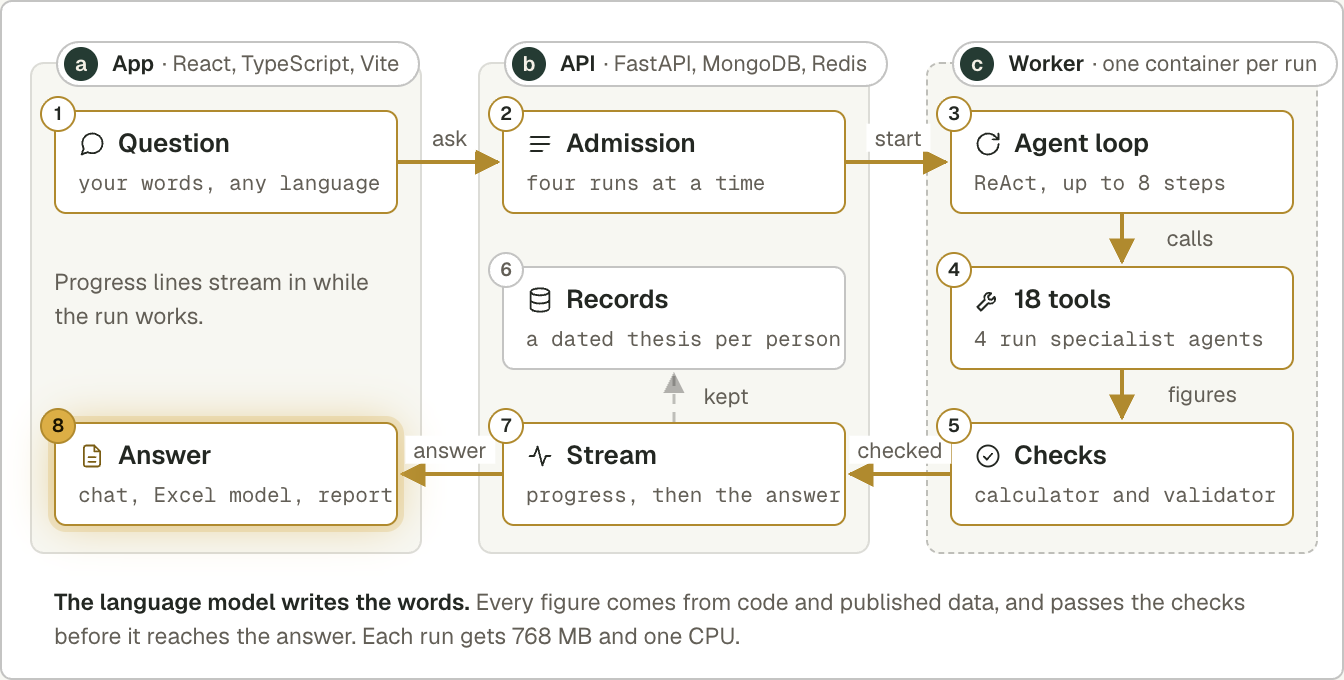Click the 'Agent loop' card title

[x=1081, y=144]
